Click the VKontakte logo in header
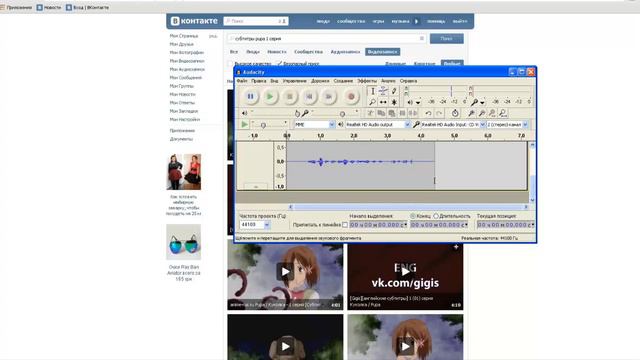Viewport: 640px width, 360px height. click(194, 21)
